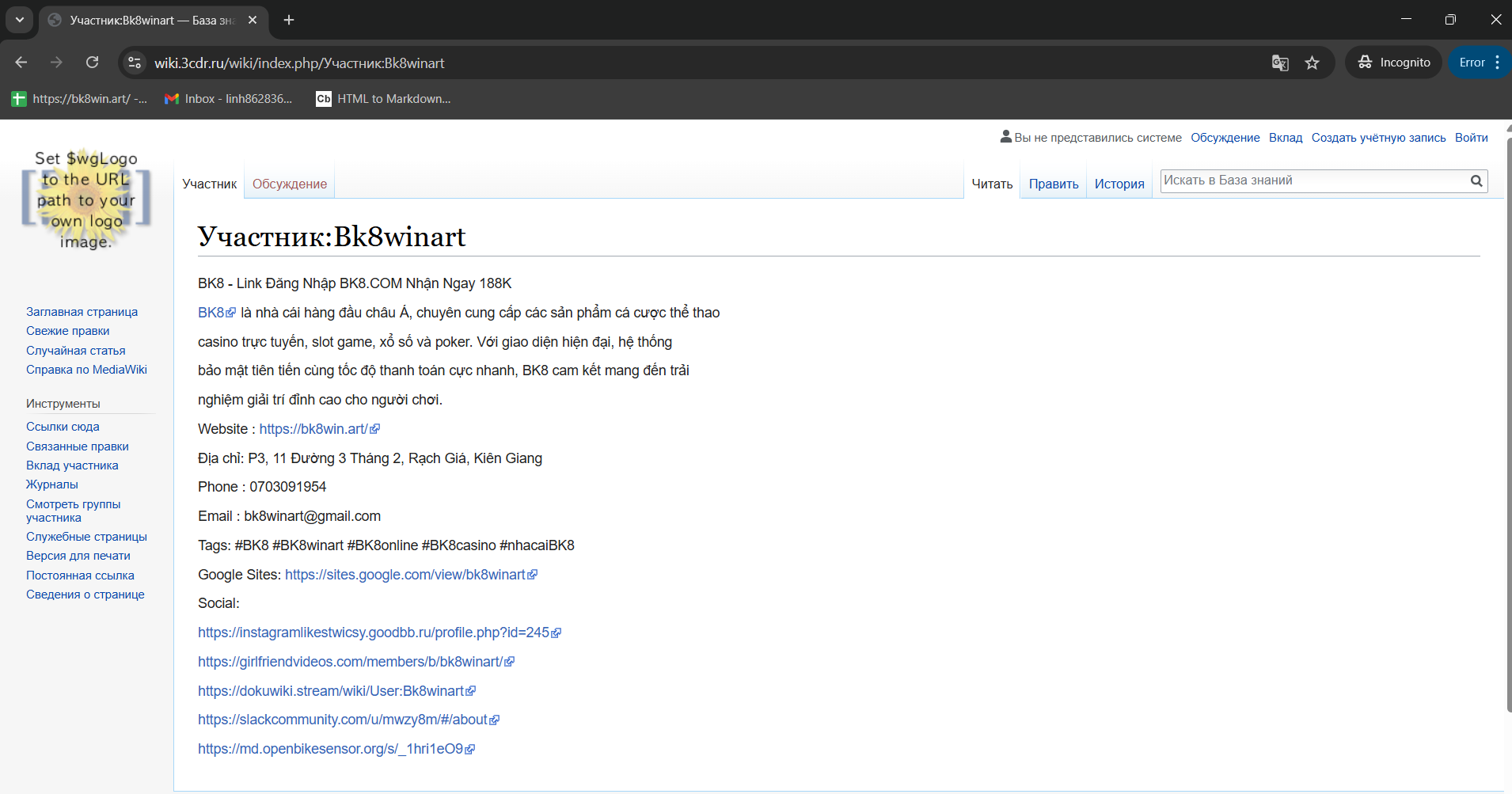Open Chrome three-dot menu next to Error

1498,63
